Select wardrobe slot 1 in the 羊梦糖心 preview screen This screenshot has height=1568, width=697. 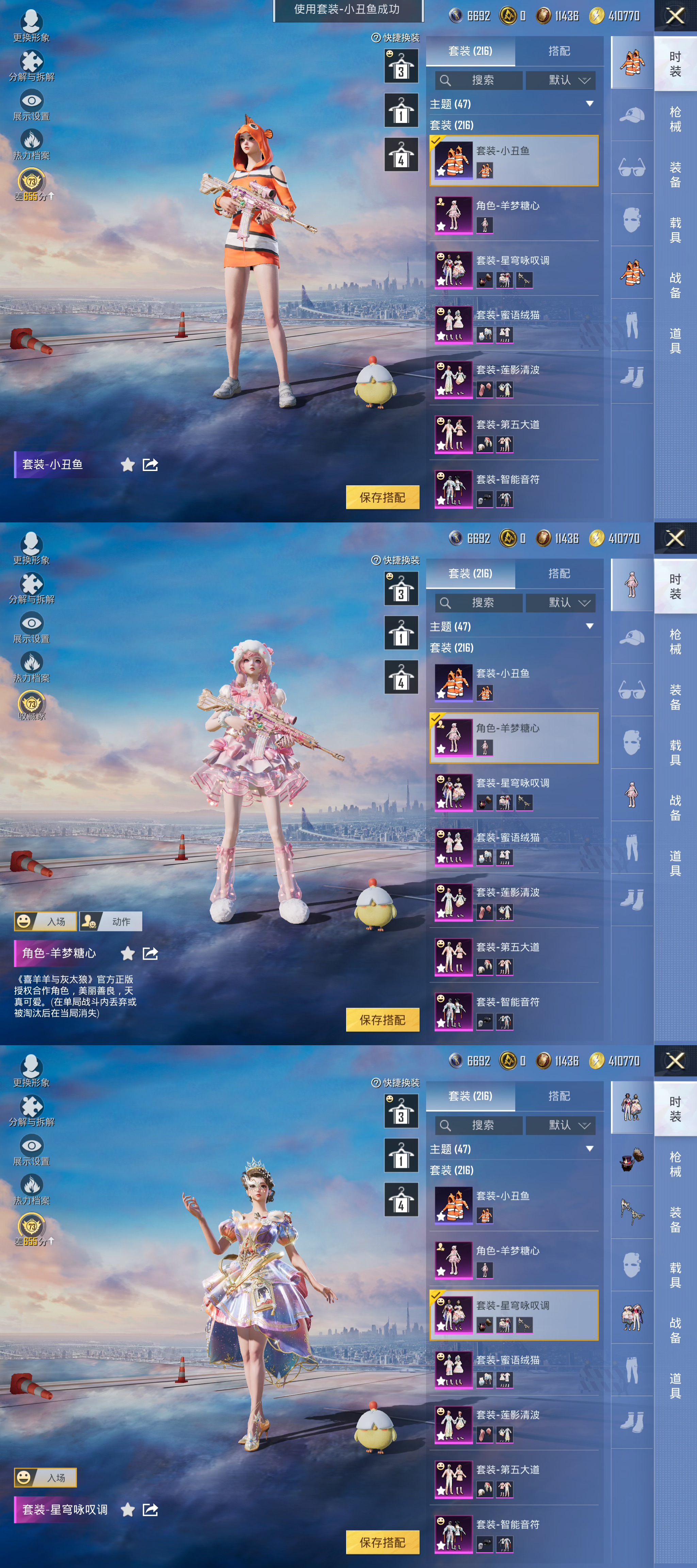point(401,632)
